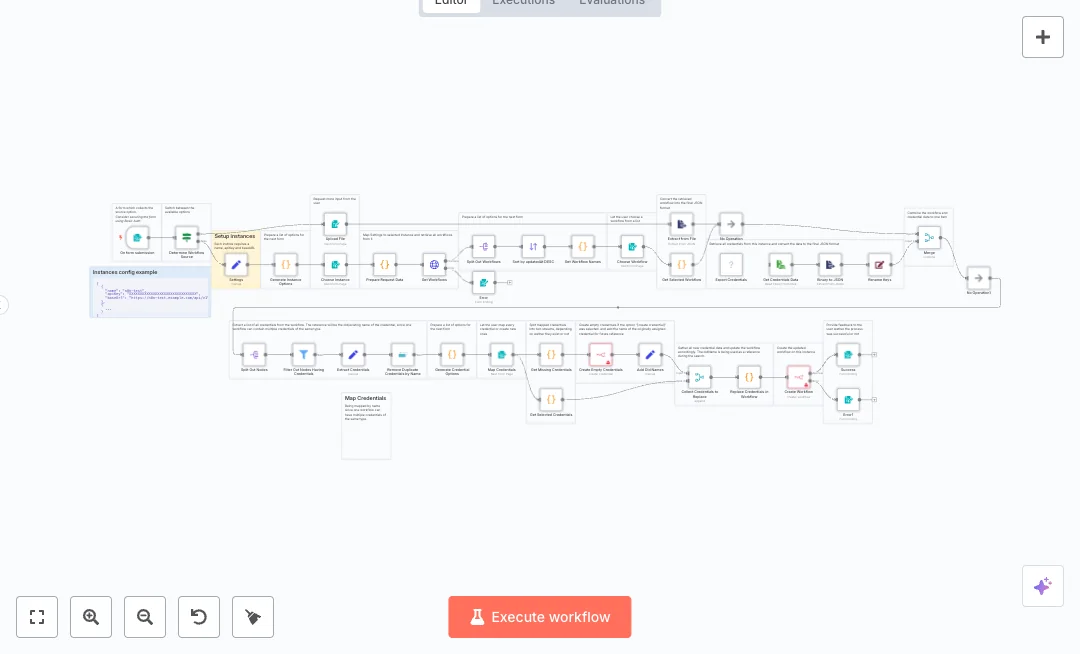Screen dimensions: 1080x654
Task: Select the Binary to JSON node
Action: 829,265
